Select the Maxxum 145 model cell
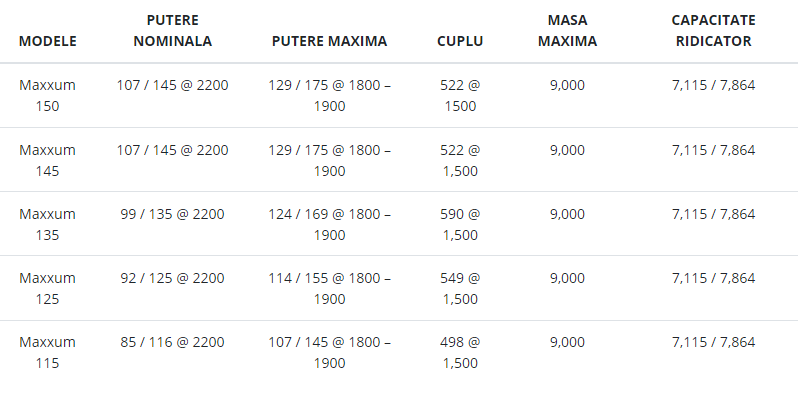The height and width of the screenshot is (398, 798). (x=47, y=160)
